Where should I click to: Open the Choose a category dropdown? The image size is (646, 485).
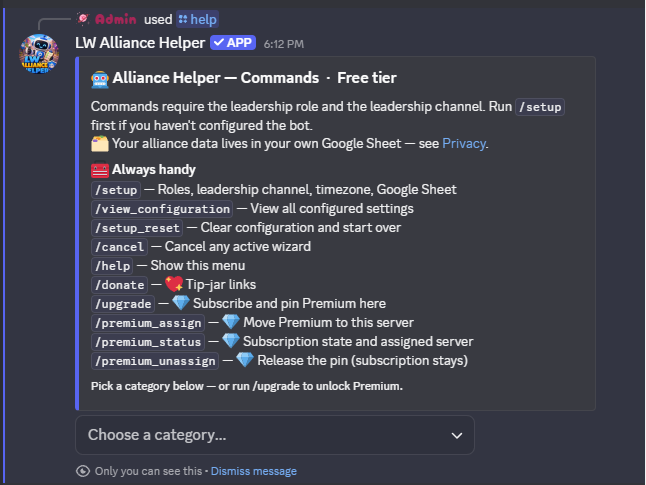click(275, 435)
